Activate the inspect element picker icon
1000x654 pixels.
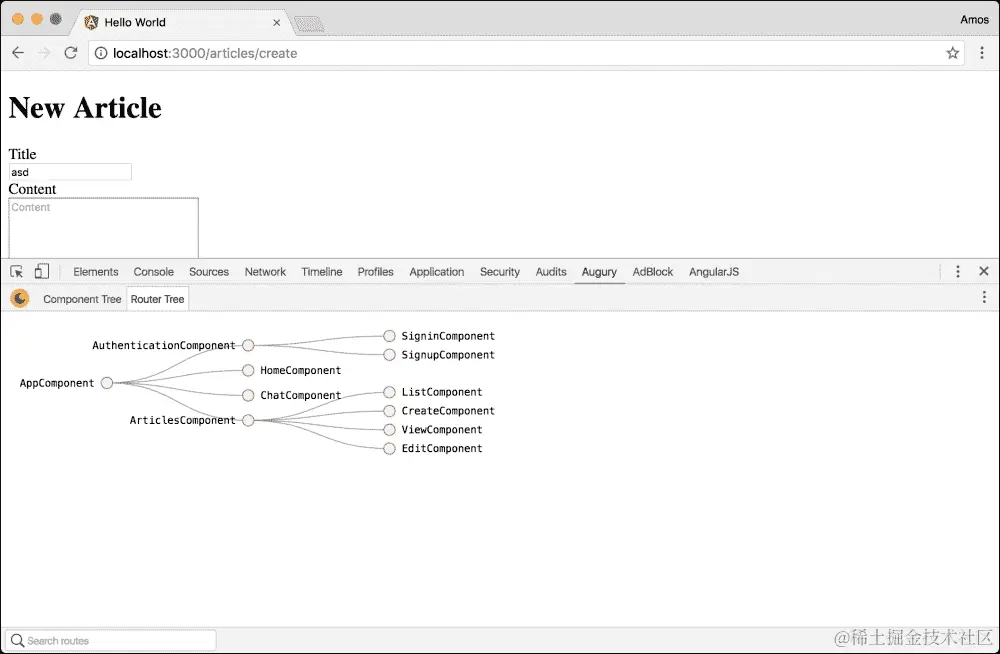tap(17, 272)
